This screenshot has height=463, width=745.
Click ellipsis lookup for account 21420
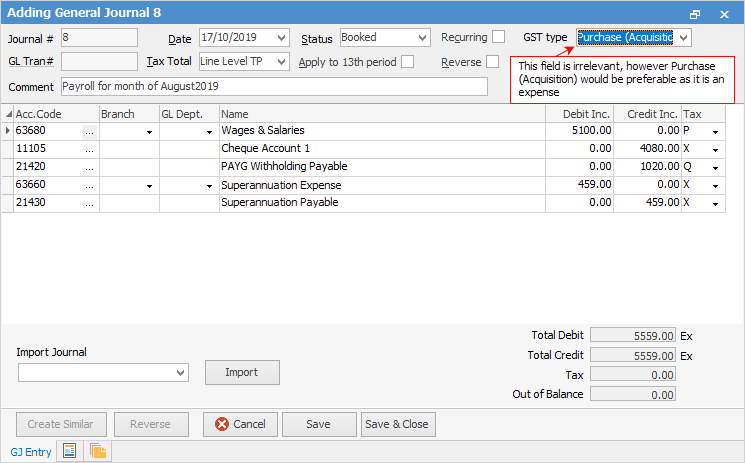click(x=90, y=167)
